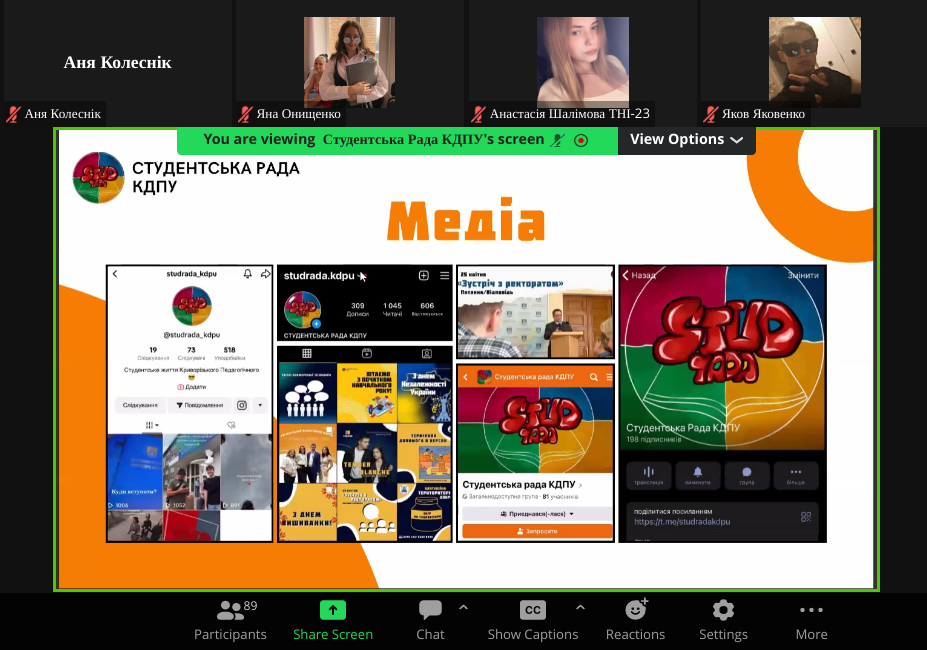Open the Reactions menu
Screen dimensions: 927x650
tap(635, 620)
